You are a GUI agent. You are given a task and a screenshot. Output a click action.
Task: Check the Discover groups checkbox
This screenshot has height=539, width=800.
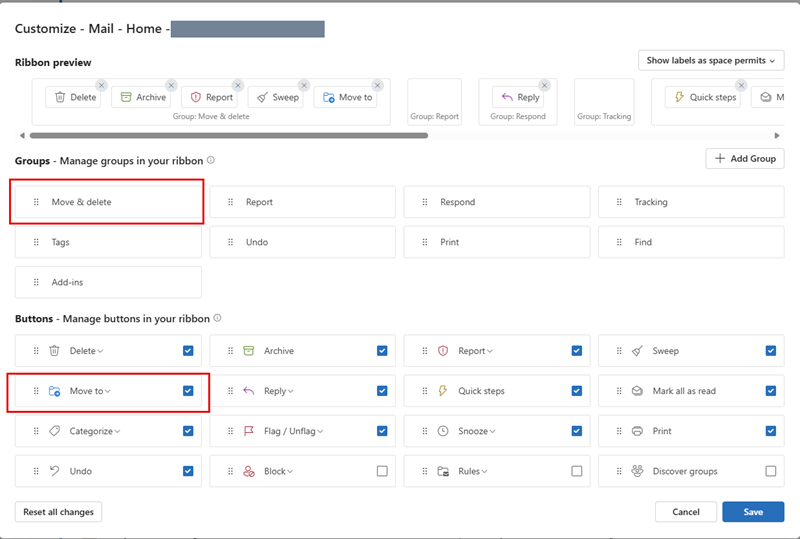770,471
